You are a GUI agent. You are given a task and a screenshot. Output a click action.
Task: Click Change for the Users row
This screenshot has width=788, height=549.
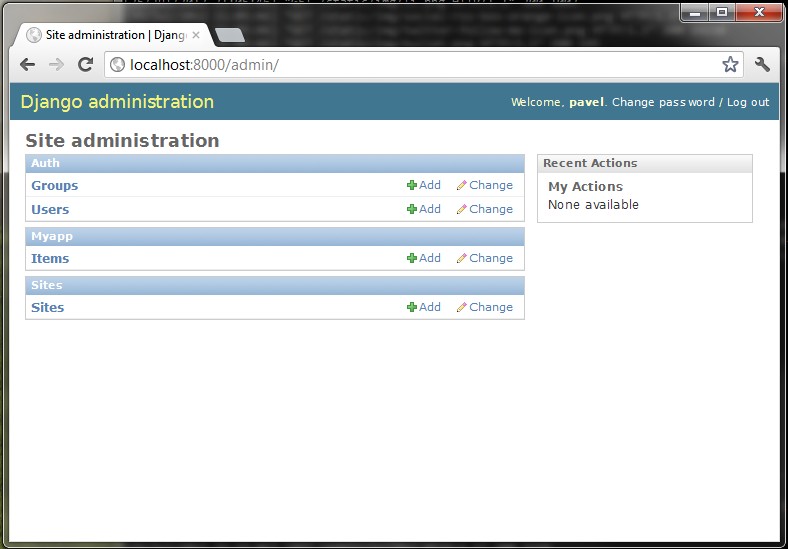pos(485,209)
